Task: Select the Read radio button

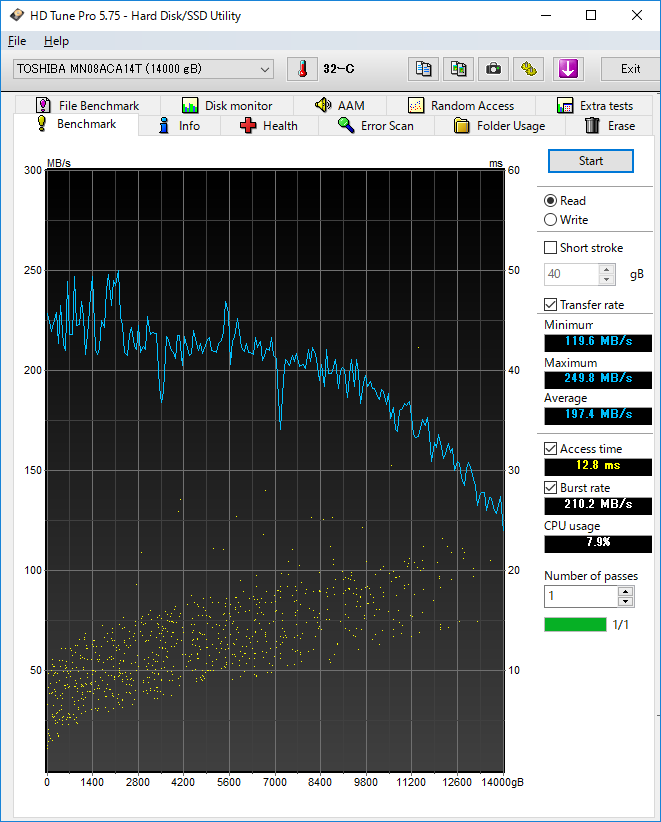Action: tap(565, 201)
